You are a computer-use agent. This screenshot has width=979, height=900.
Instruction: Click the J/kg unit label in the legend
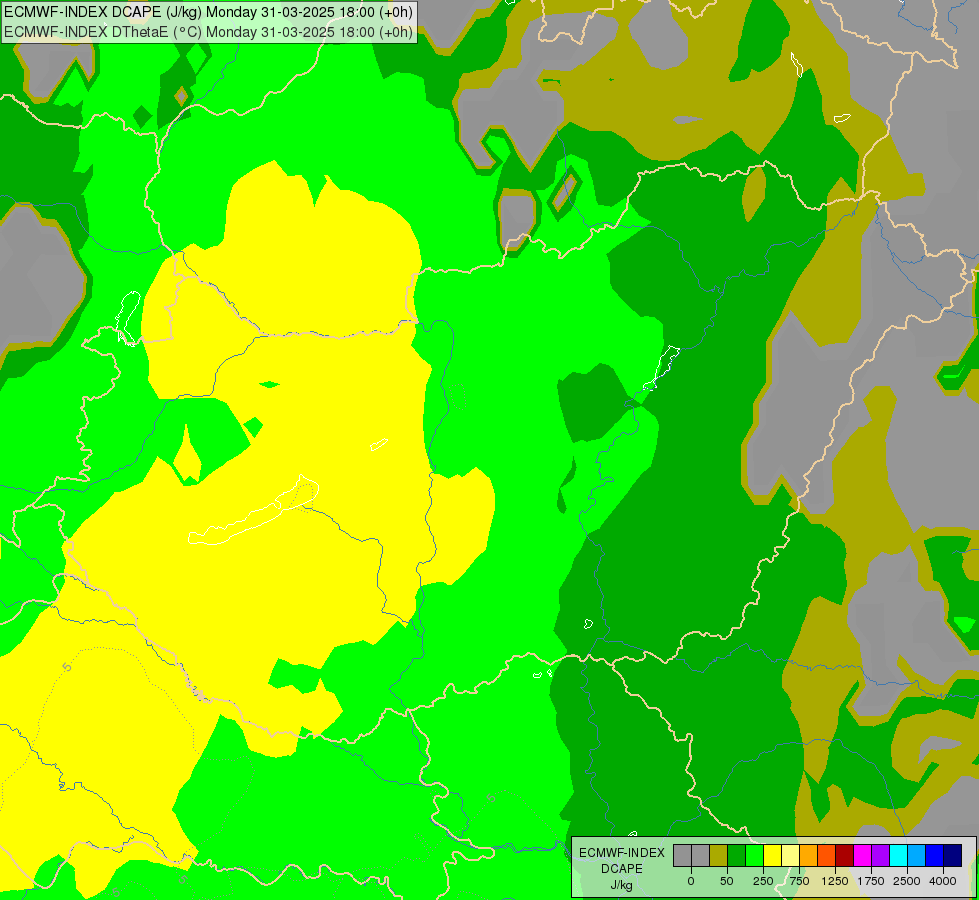click(x=622, y=885)
